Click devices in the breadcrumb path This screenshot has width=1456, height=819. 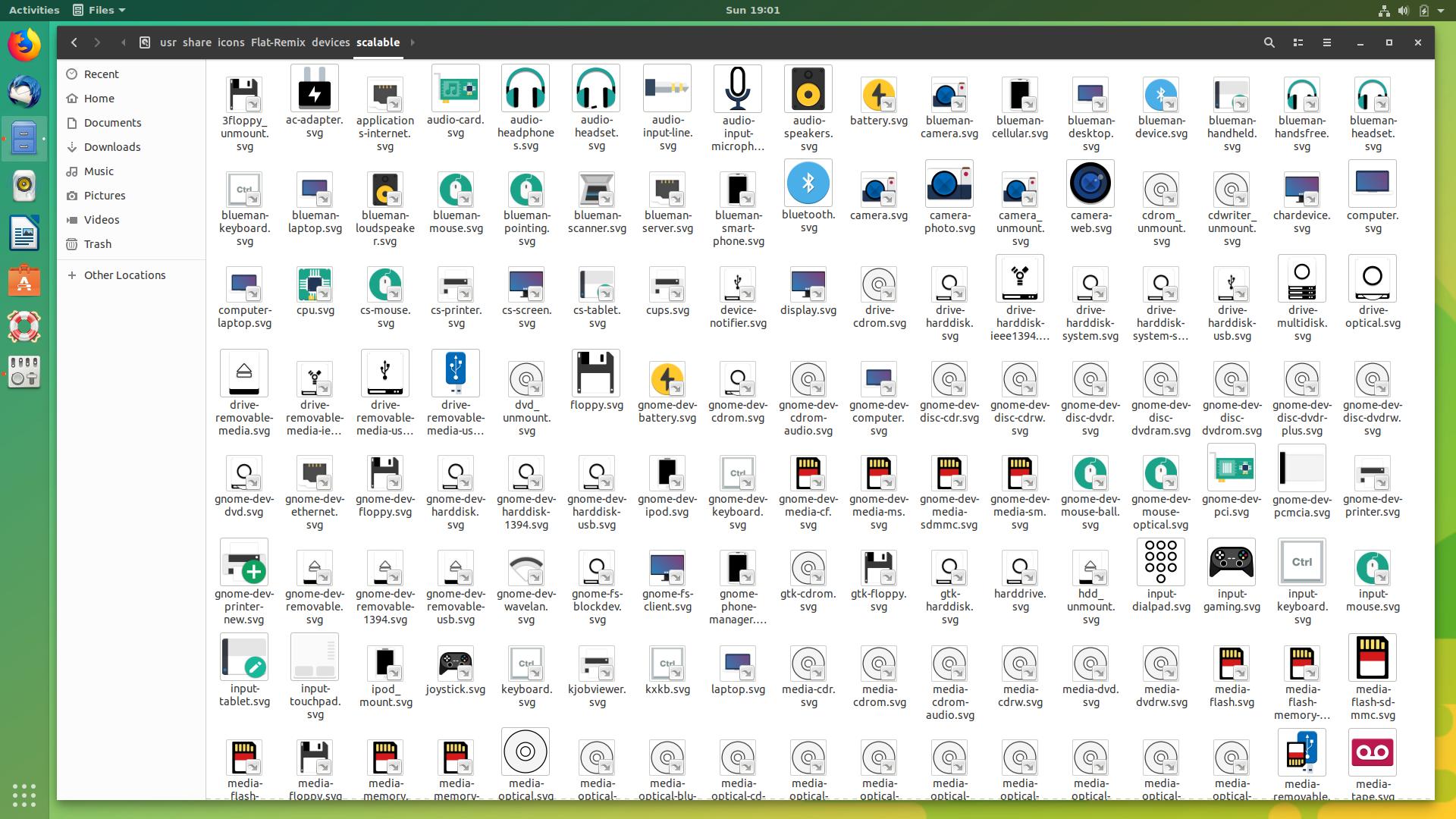click(x=330, y=42)
